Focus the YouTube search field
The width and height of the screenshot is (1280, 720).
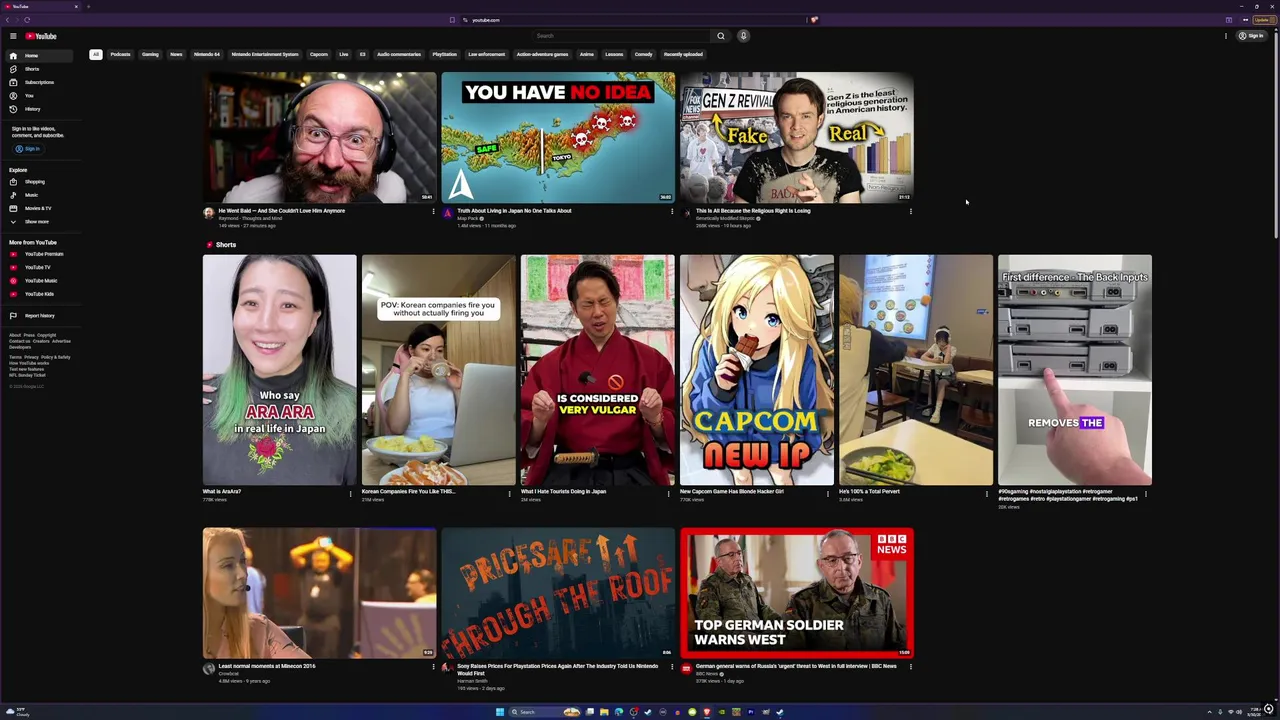tap(622, 36)
